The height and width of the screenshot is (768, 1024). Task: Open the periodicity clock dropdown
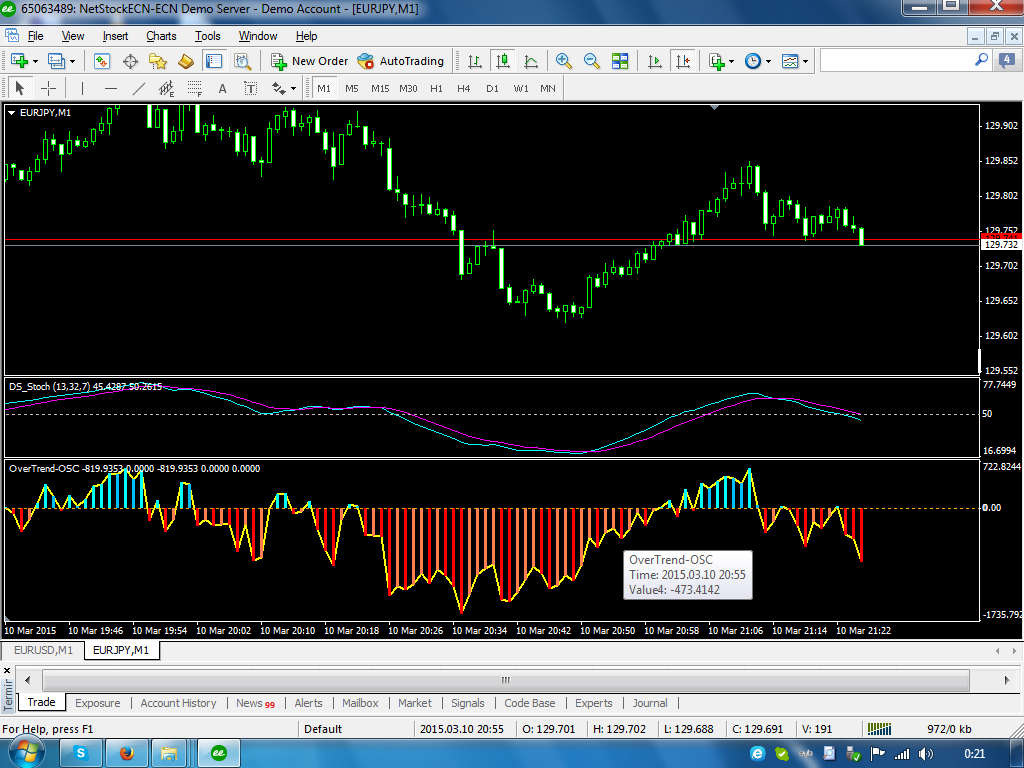coord(767,61)
